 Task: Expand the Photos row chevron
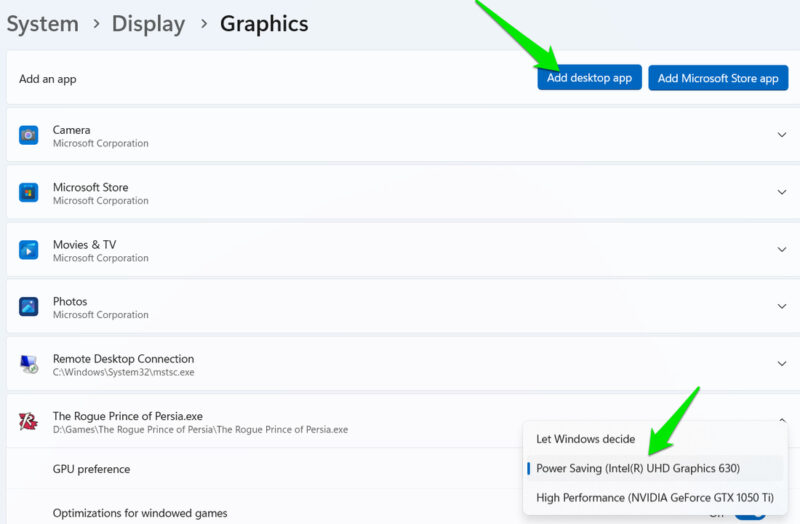(x=782, y=306)
